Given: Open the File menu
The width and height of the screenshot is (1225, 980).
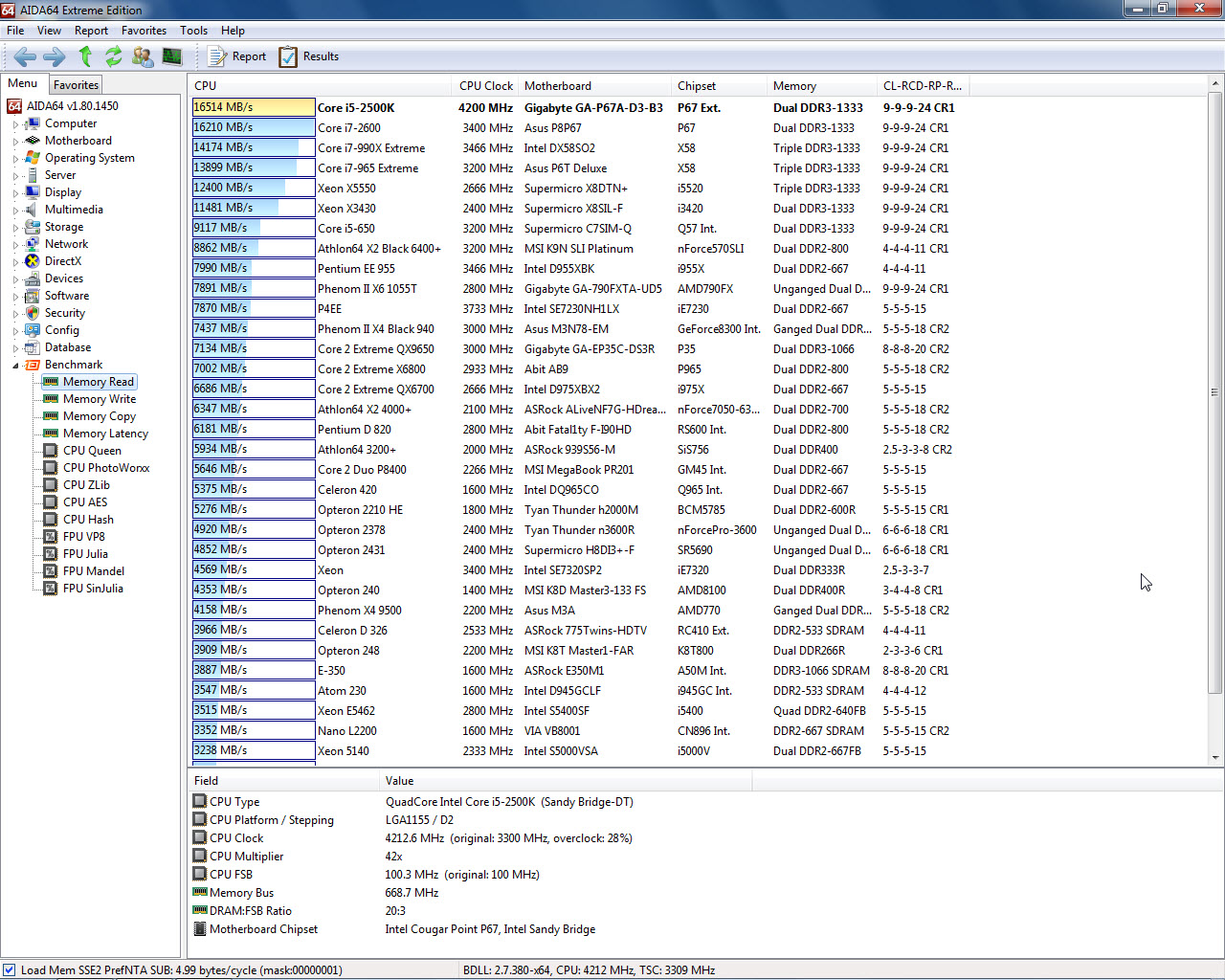Looking at the screenshot, I should pos(15,31).
